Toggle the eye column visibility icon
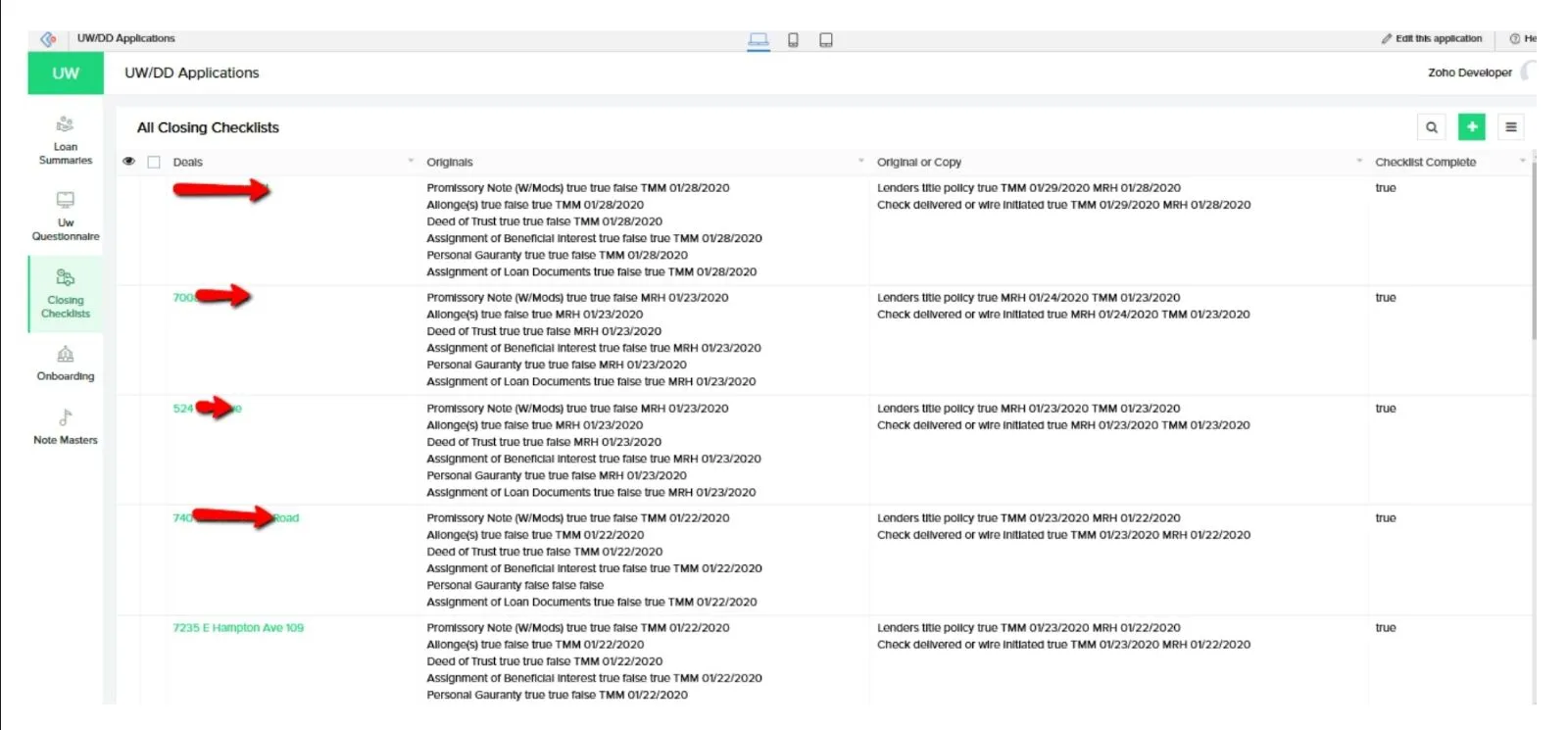 [128, 162]
